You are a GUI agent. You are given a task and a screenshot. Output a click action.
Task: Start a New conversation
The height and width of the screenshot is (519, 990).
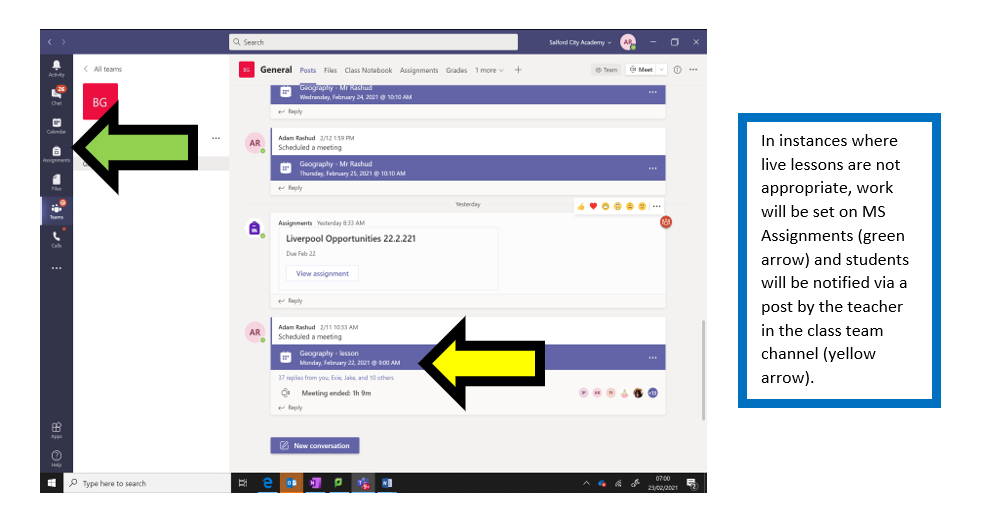(315, 445)
